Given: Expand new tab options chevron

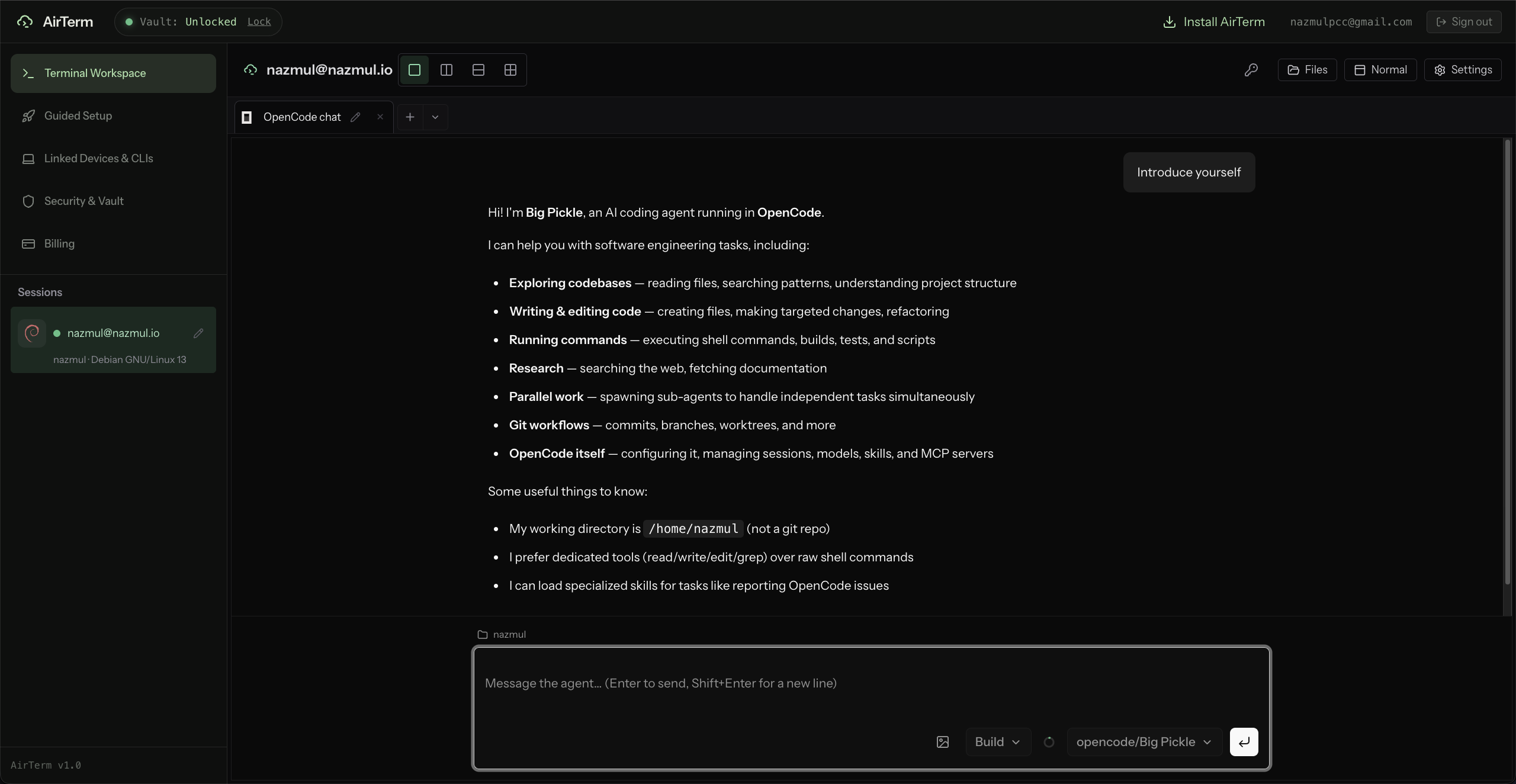Looking at the screenshot, I should (x=435, y=117).
